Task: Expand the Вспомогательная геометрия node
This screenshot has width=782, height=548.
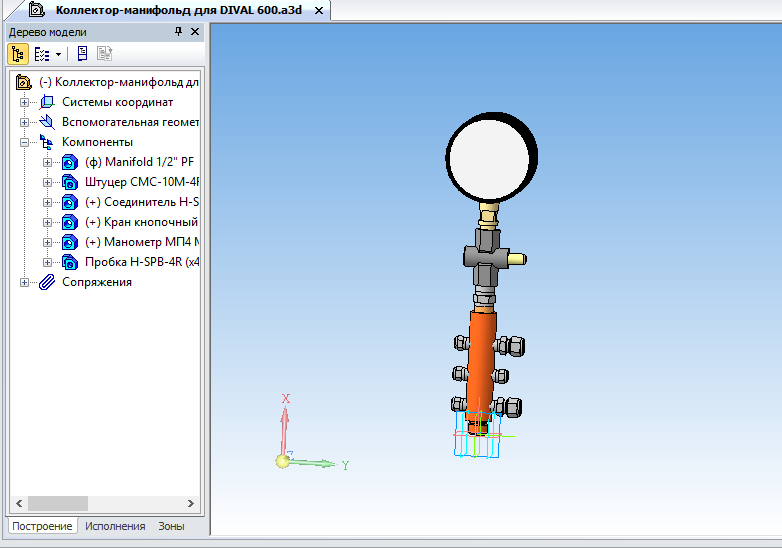Action: (24, 122)
